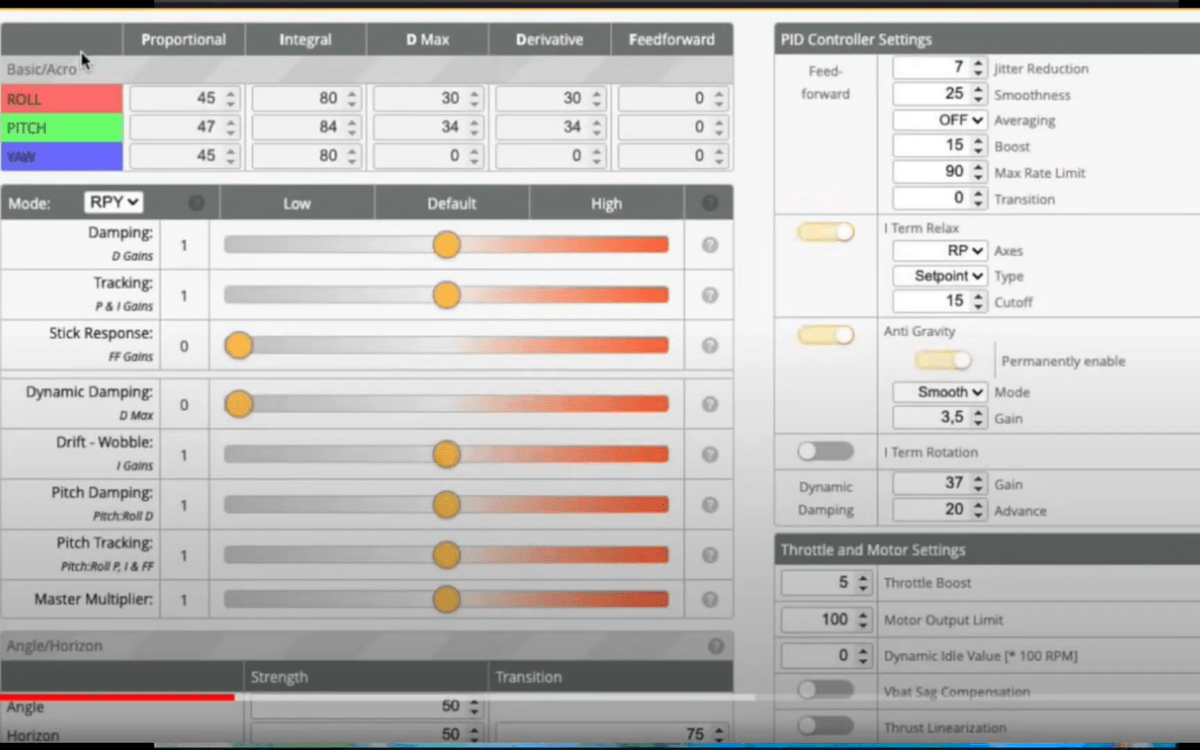Viewport: 1200px width, 750px height.
Task: Toggle Anti Gravity permanently enable switch
Action: click(942, 360)
